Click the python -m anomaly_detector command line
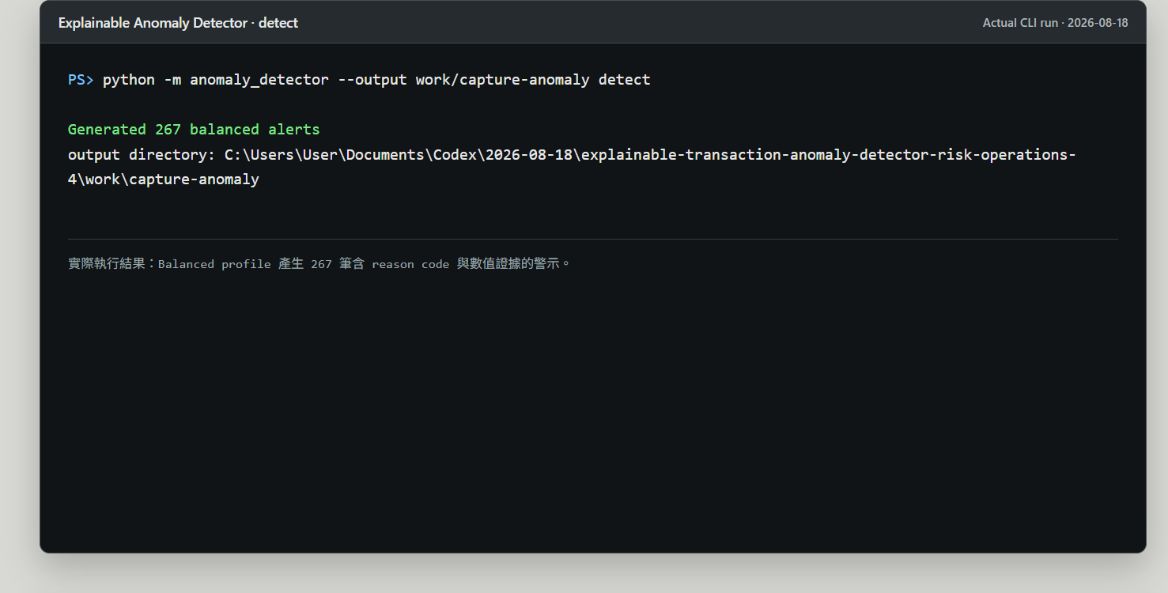1168x593 pixels. (376, 80)
